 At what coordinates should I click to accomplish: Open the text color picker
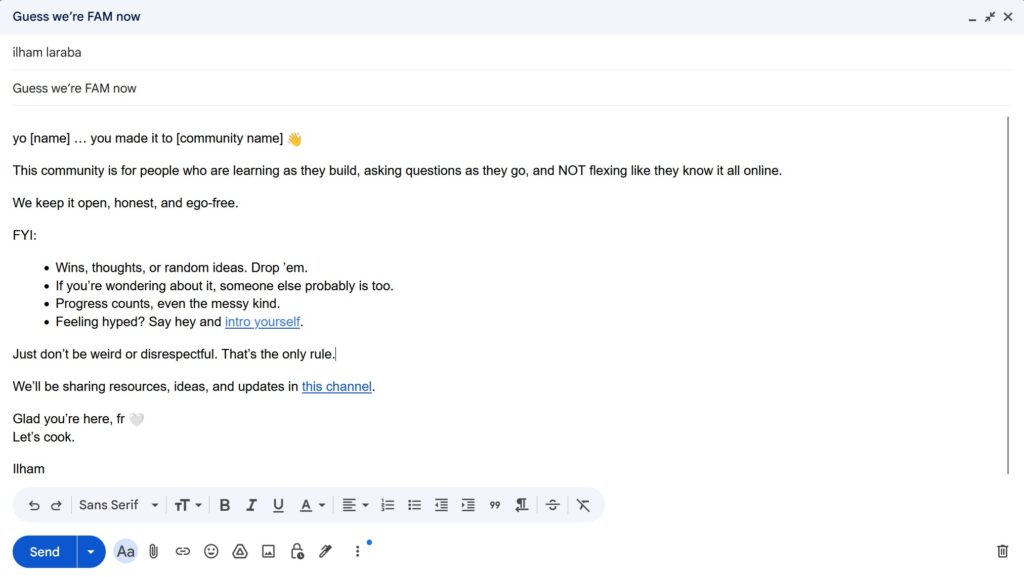[312, 506]
